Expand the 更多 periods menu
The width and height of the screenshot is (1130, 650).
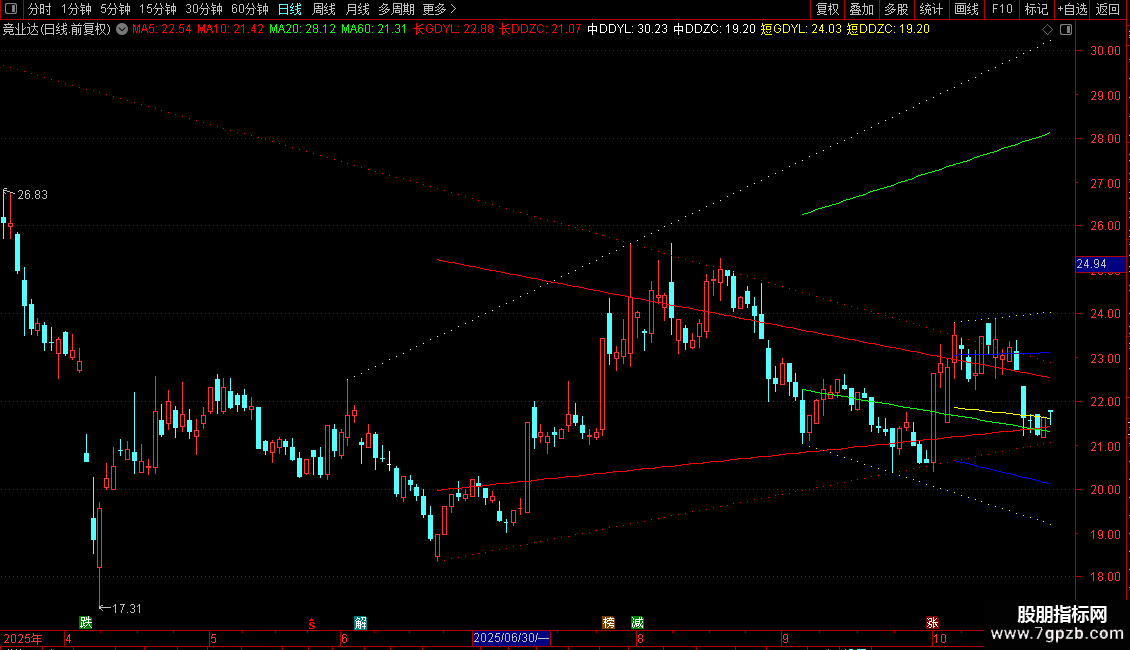(x=440, y=9)
